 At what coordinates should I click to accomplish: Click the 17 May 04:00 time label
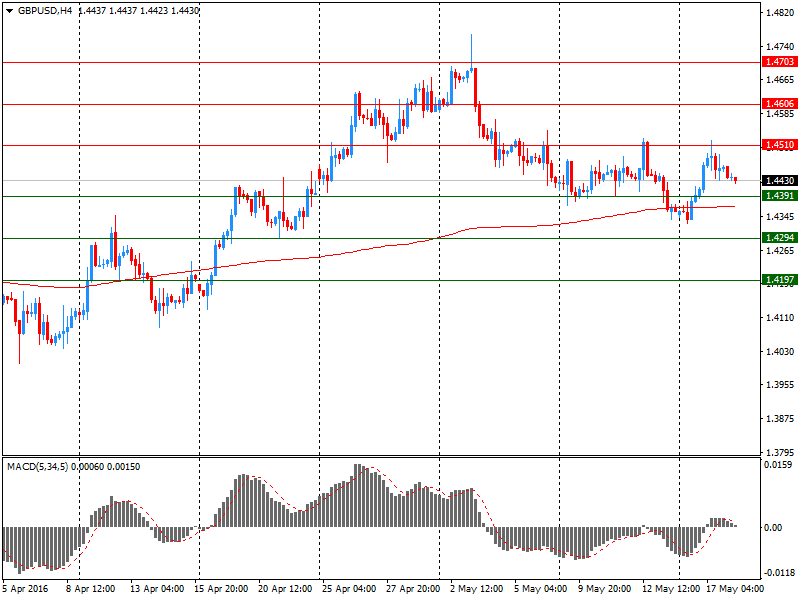tap(735, 589)
